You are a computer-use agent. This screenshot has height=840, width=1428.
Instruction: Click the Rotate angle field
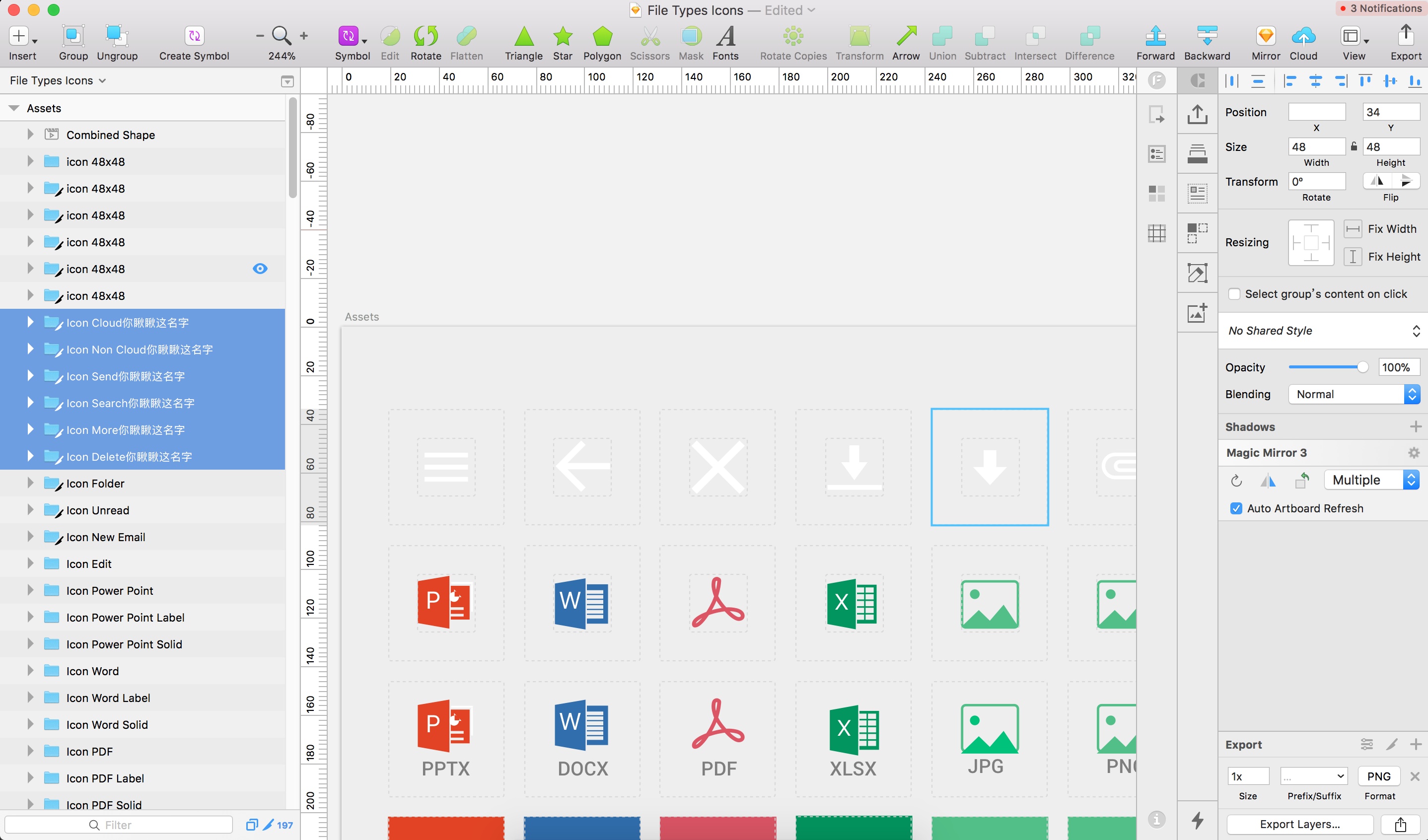tap(1316, 182)
